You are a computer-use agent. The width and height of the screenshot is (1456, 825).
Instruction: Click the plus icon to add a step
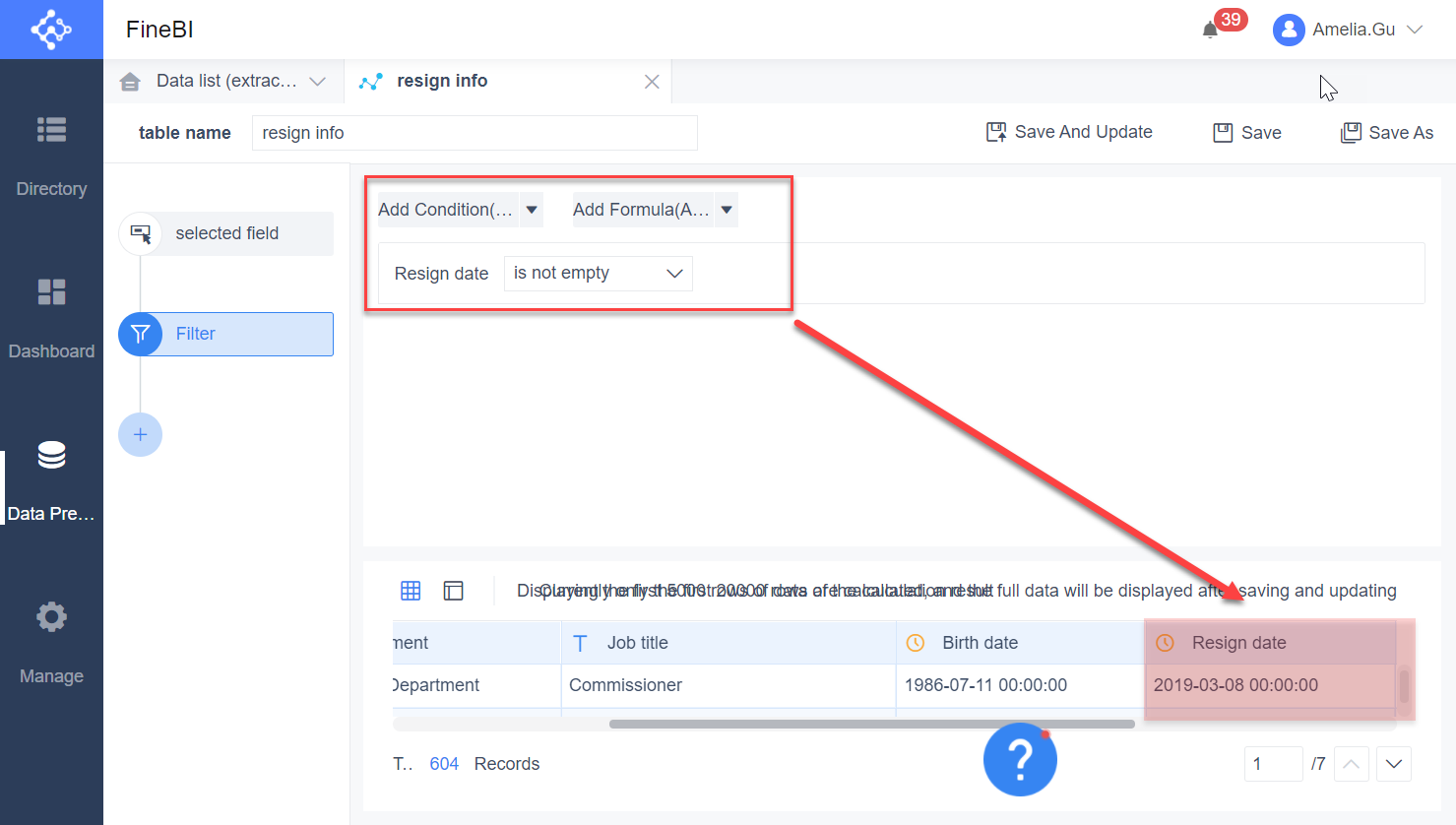140,434
